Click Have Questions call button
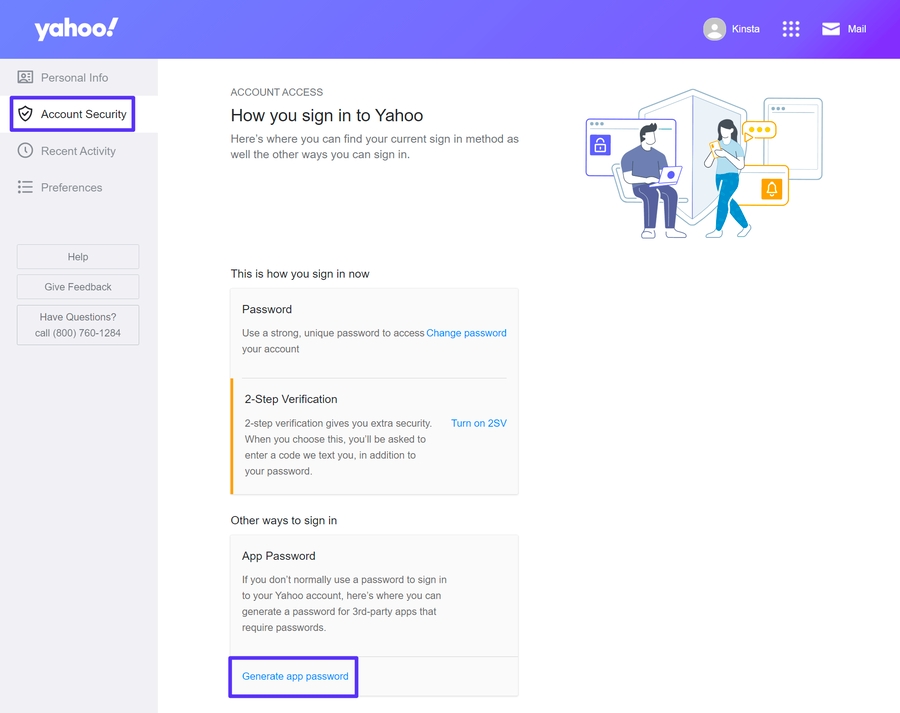This screenshot has height=713, width=900. (x=78, y=325)
